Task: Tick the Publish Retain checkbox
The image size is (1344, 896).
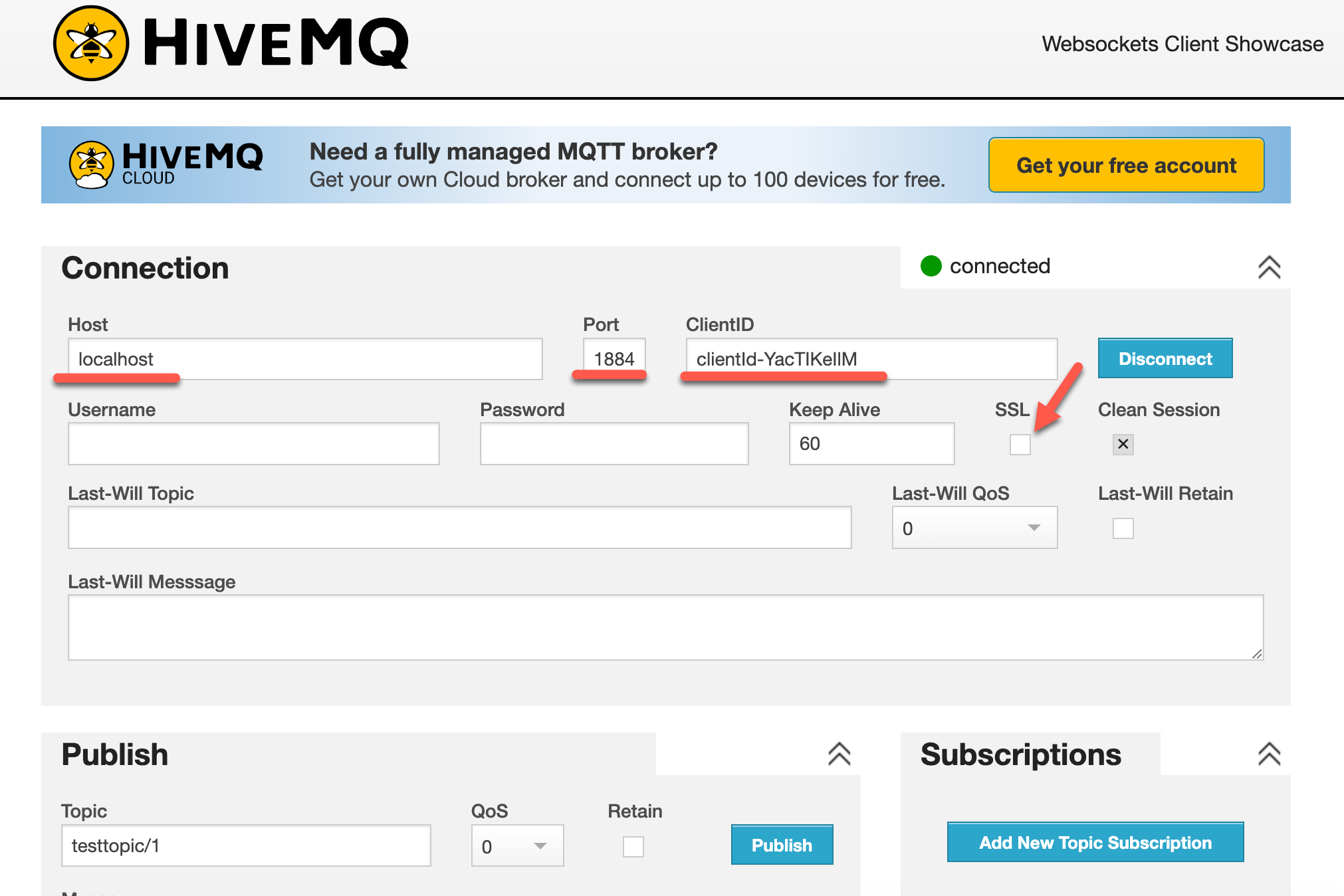Action: click(633, 846)
